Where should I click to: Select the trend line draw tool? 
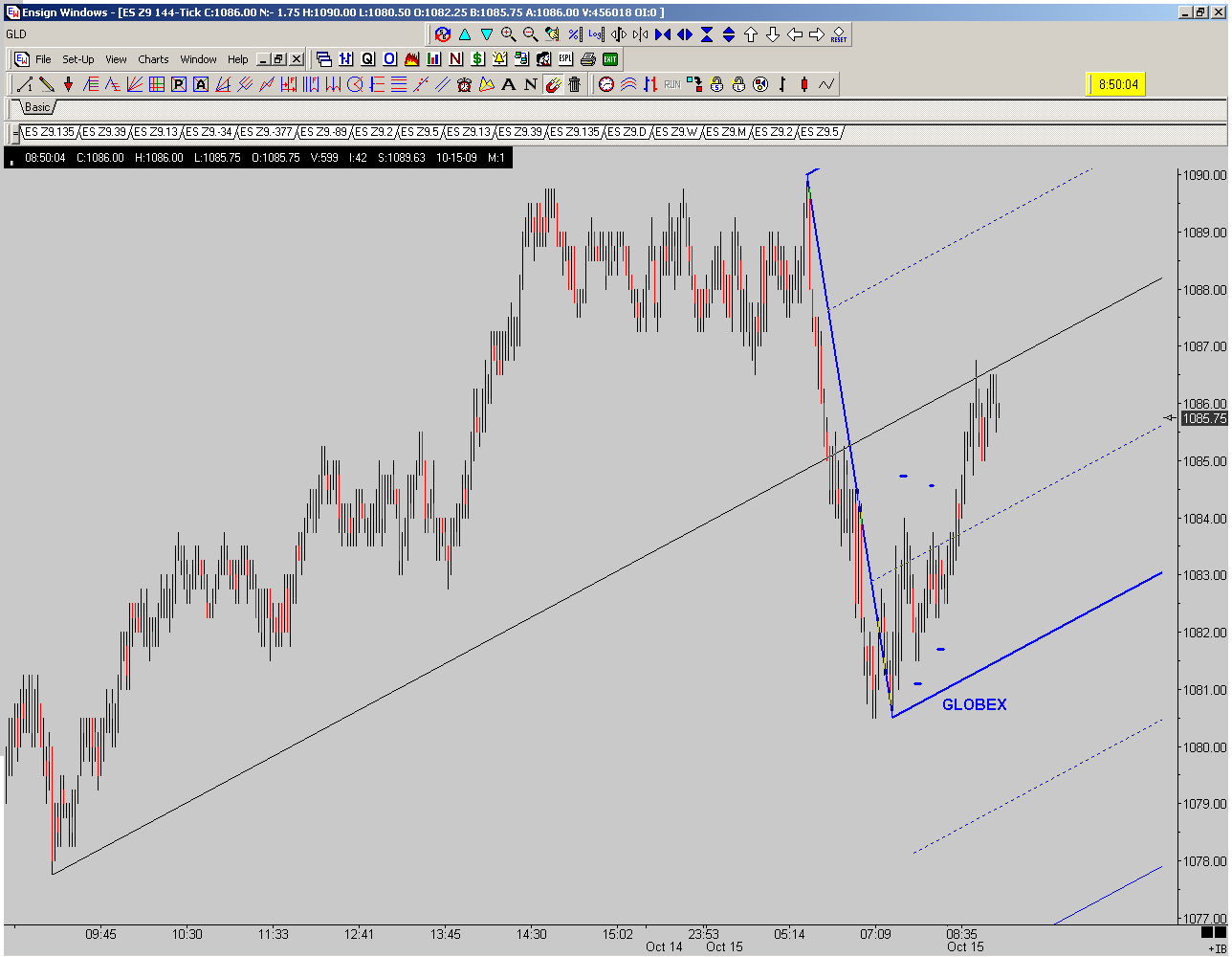pyautogui.click(x=25, y=84)
